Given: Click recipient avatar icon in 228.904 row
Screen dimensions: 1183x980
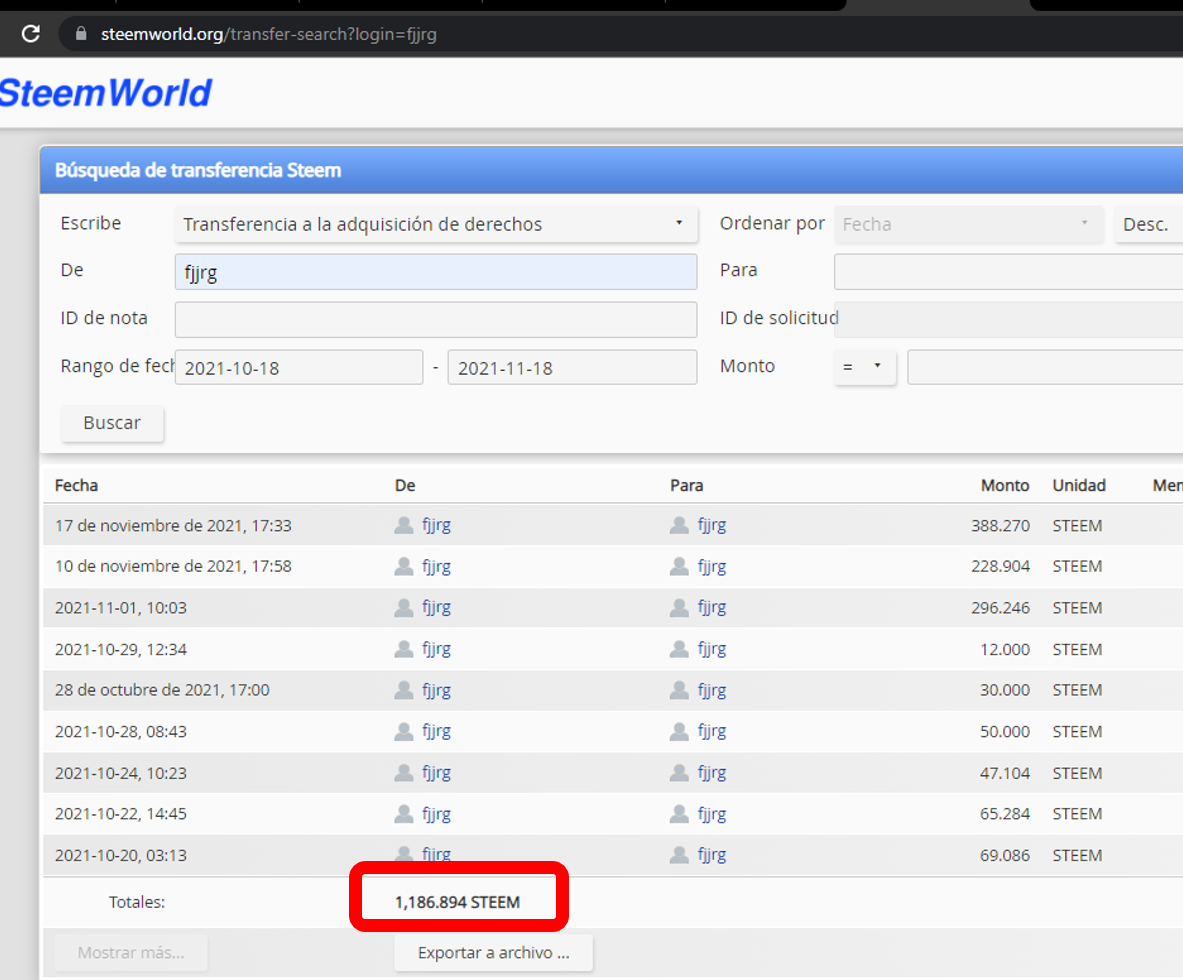Looking at the screenshot, I should tap(680, 566).
